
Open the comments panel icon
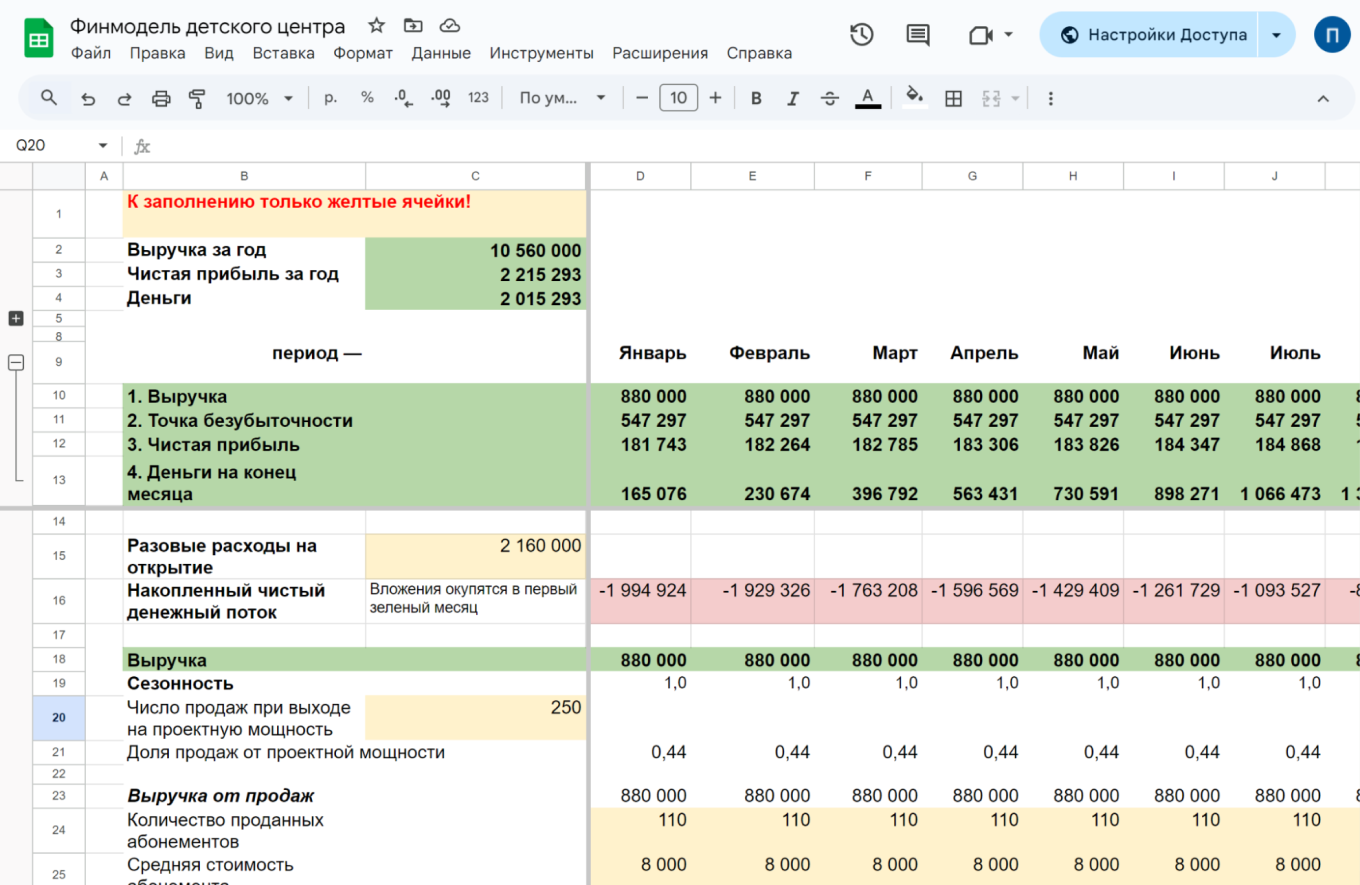[917, 35]
